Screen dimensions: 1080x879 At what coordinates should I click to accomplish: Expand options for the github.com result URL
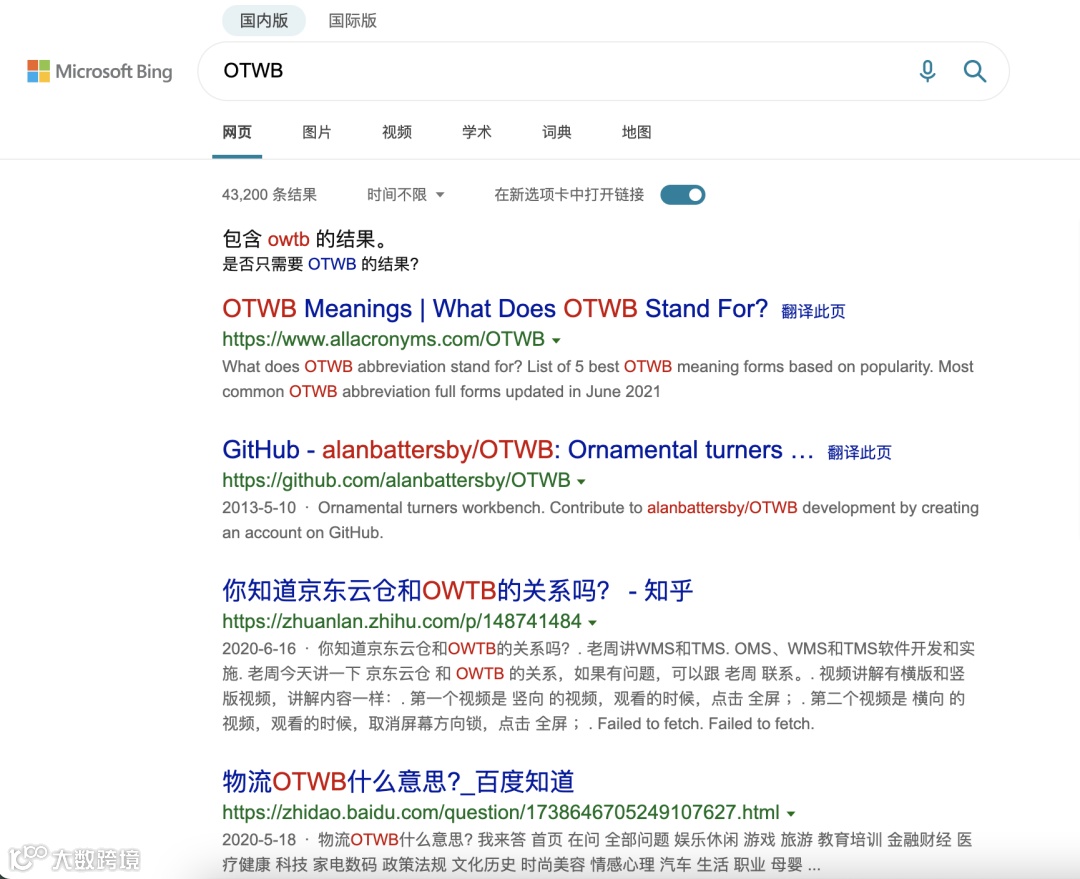[581, 480]
